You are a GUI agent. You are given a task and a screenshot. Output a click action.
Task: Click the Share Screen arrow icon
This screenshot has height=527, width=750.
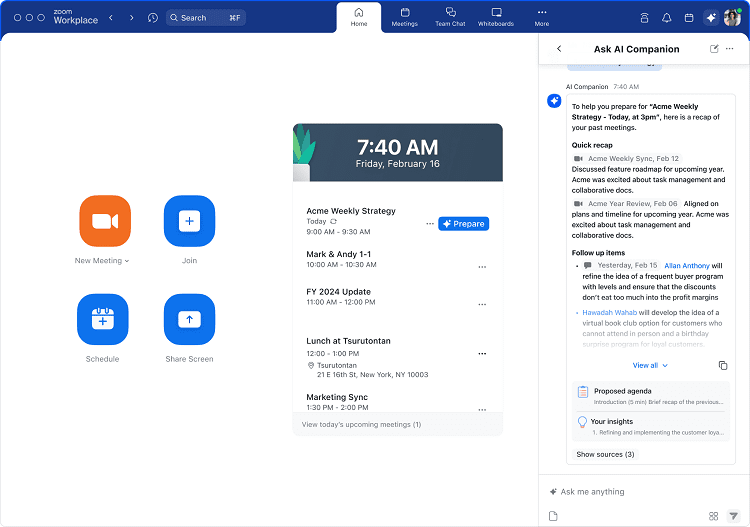click(189, 319)
